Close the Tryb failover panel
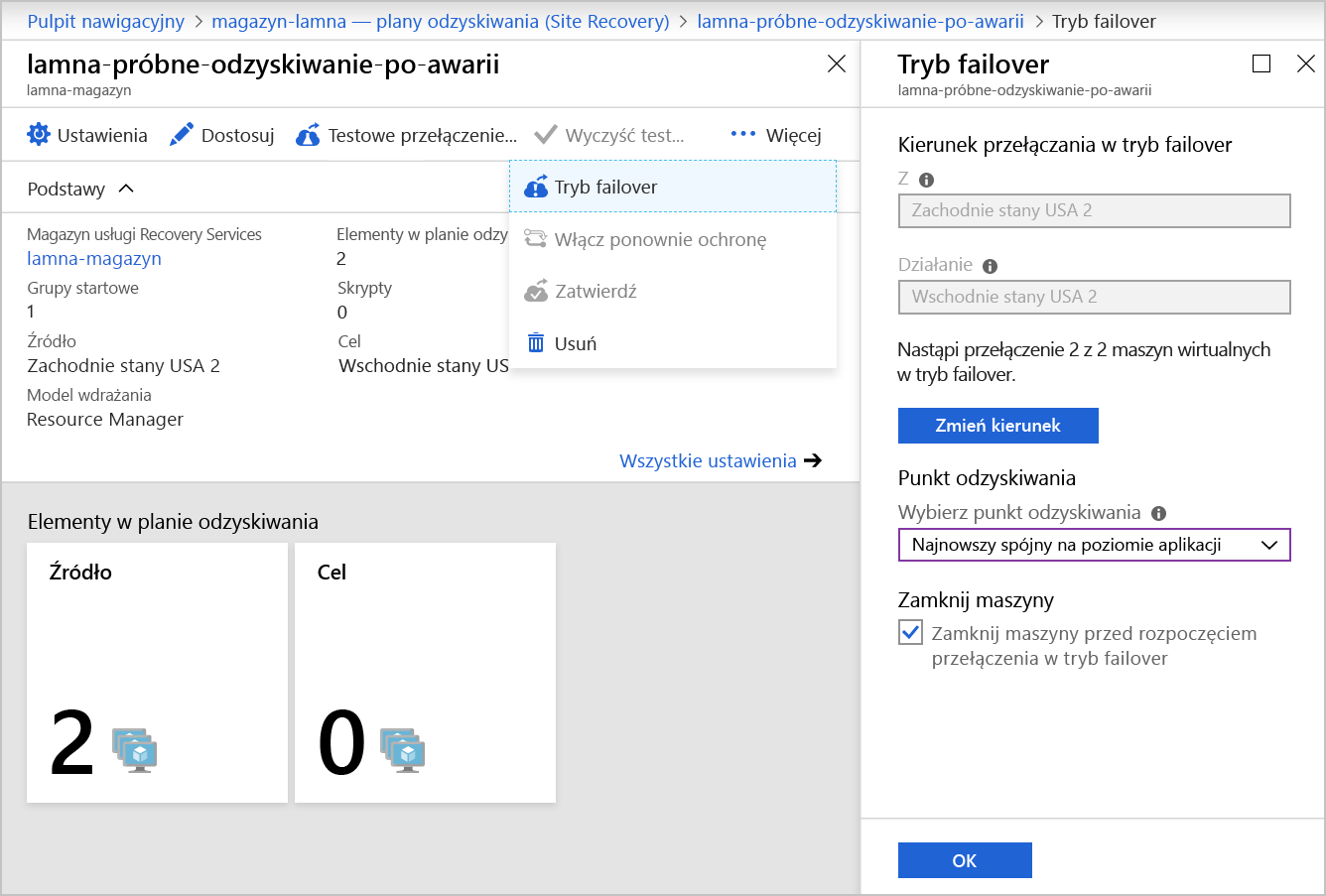 [x=1306, y=64]
